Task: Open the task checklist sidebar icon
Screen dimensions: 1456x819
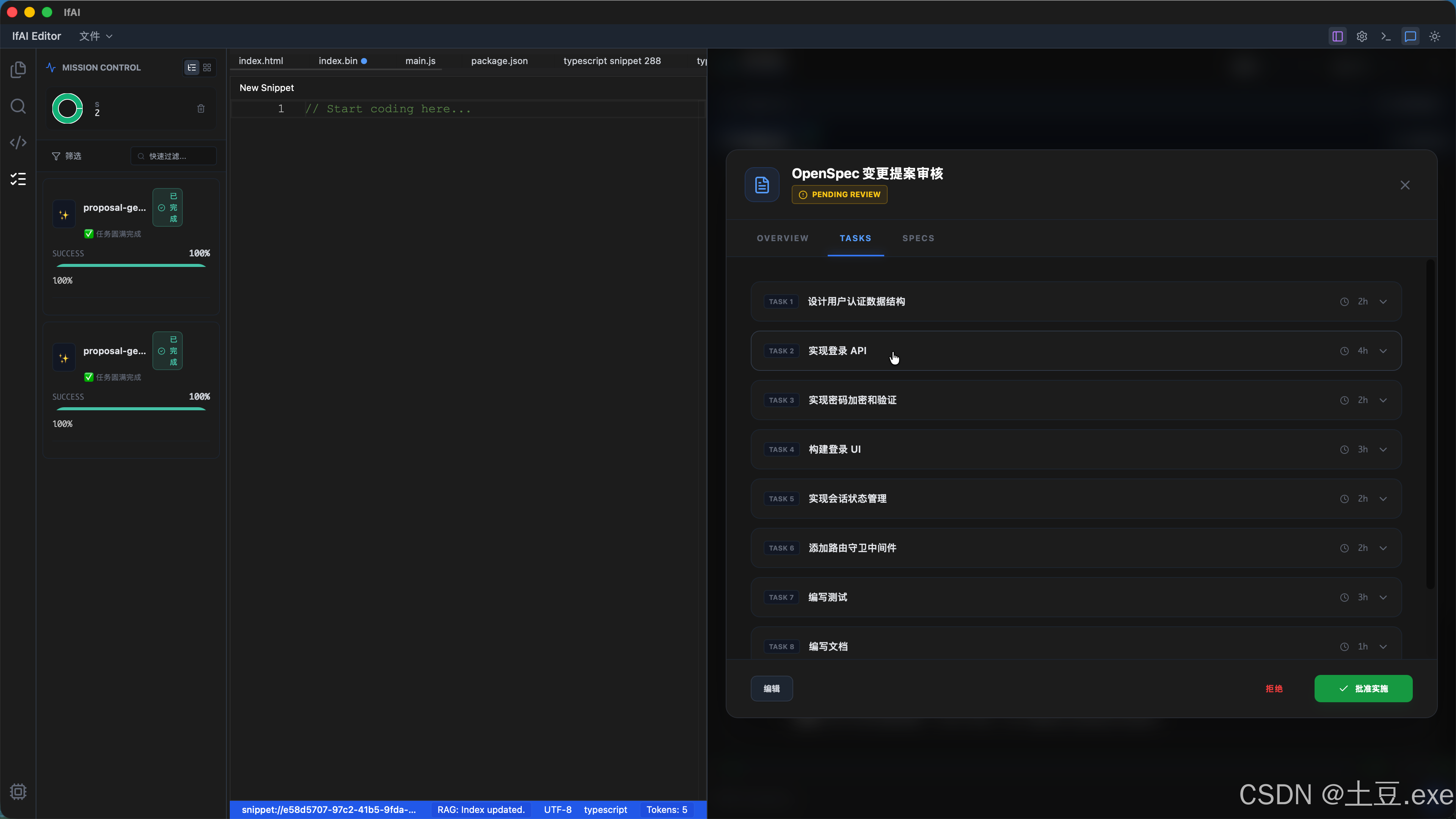Action: coord(18,179)
